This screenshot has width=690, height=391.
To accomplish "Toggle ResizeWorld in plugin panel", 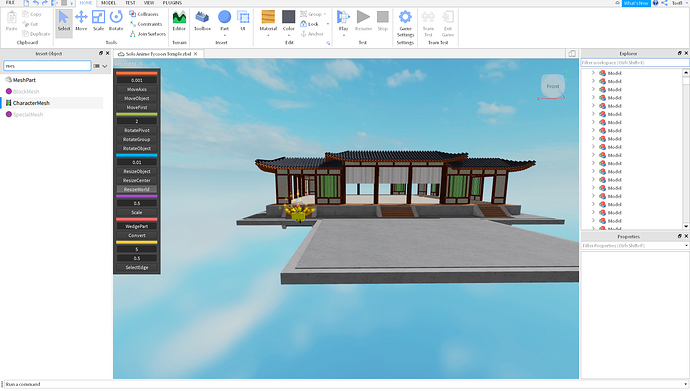I will tap(137, 189).
